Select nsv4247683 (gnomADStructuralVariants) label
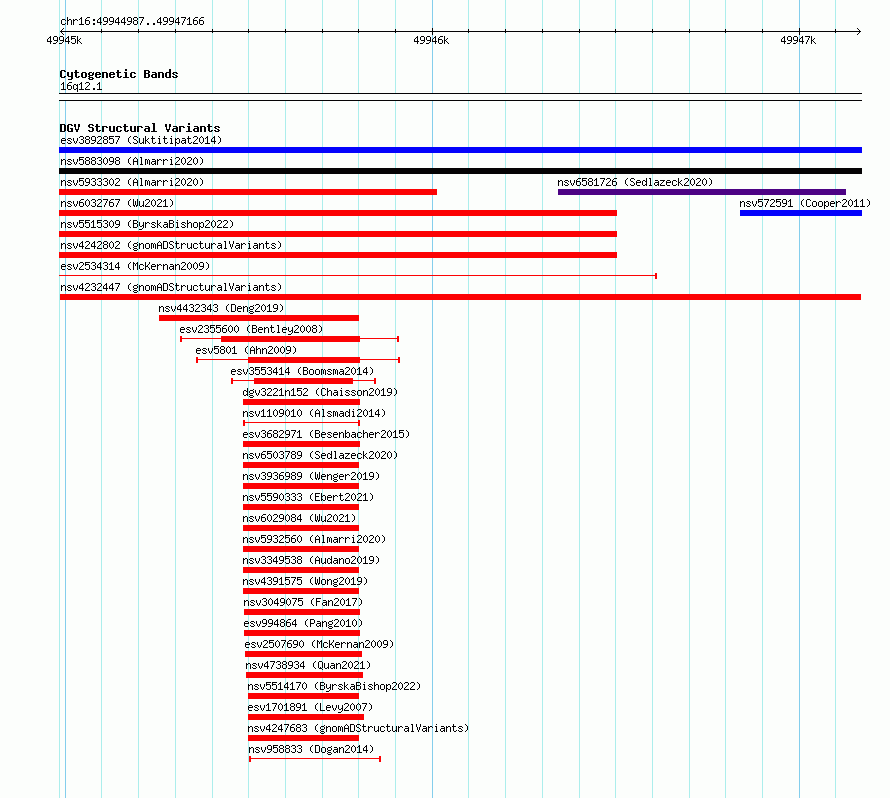Image resolution: width=890 pixels, height=798 pixels. pos(358,728)
